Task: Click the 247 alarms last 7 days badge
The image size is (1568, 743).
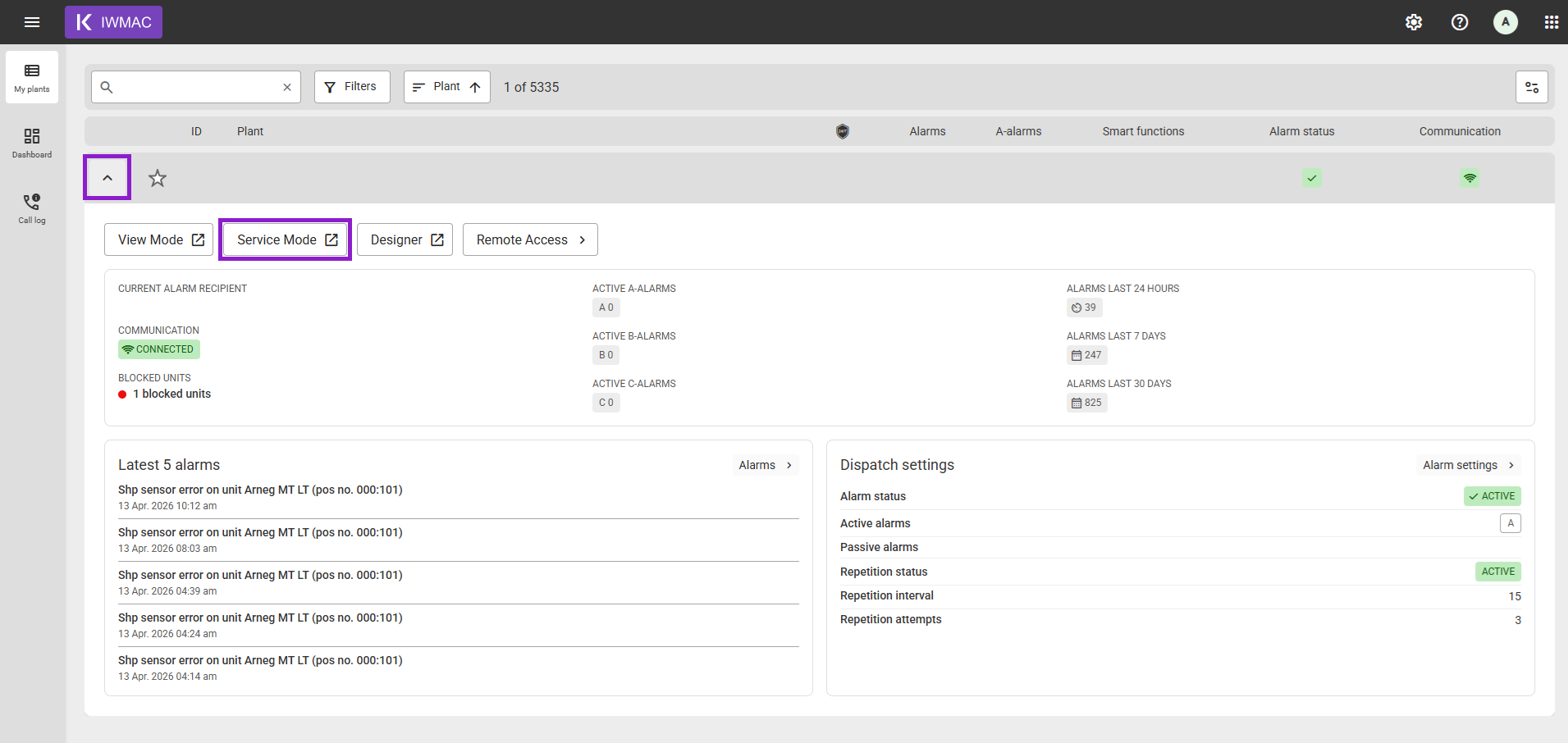Action: 1087,355
